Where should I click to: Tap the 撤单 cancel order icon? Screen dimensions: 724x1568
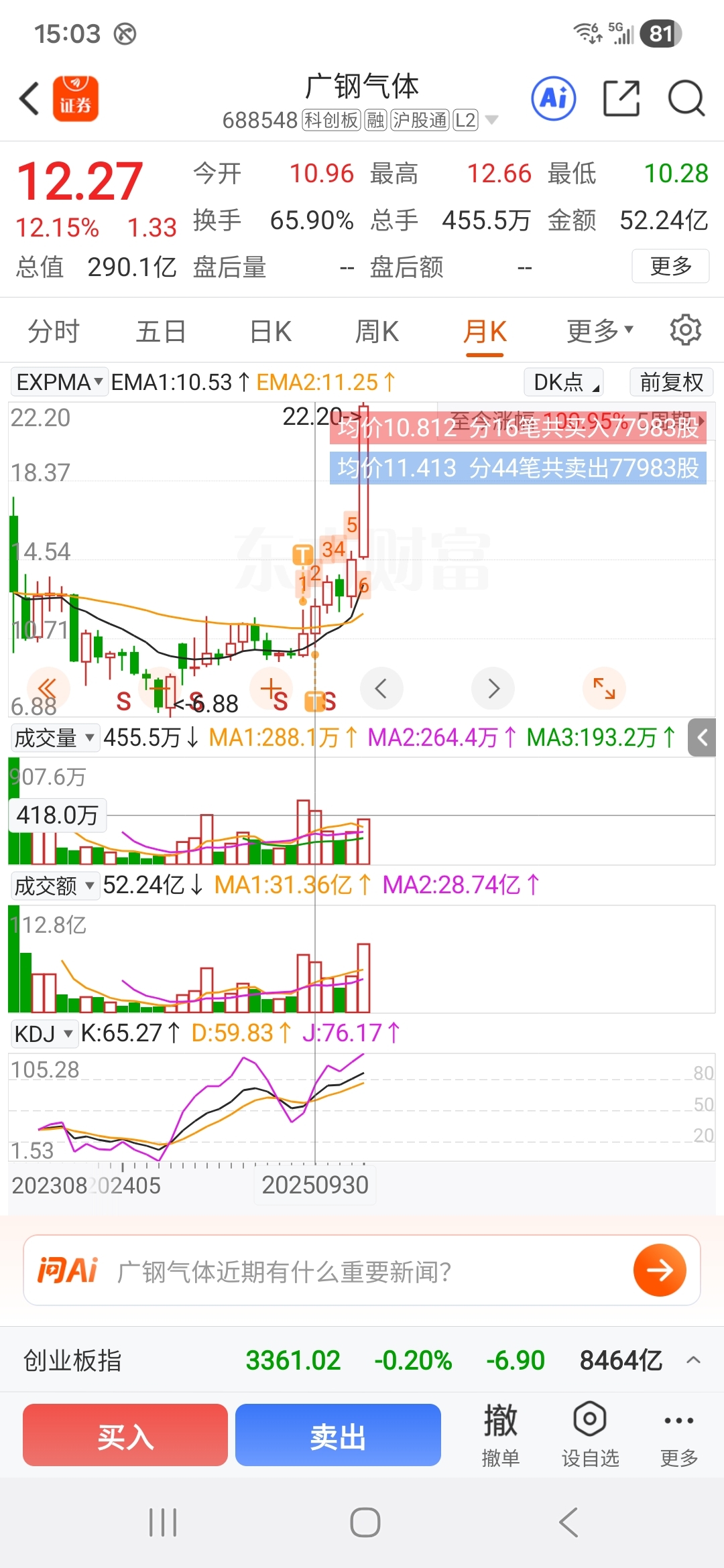(x=501, y=1434)
